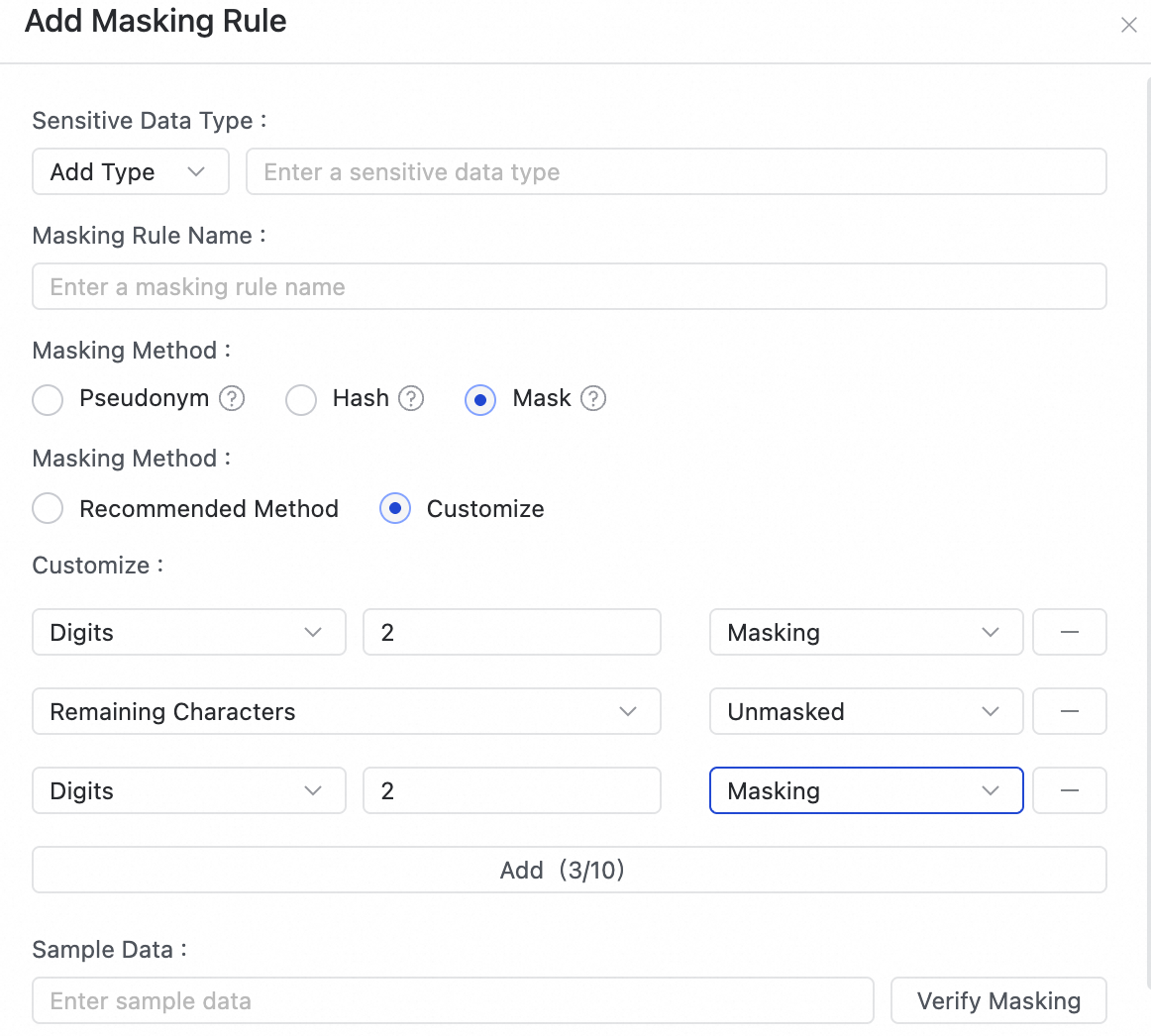The image size is (1151, 1036).
Task: Click the help icon next to Pseudonym
Action: tap(232, 398)
